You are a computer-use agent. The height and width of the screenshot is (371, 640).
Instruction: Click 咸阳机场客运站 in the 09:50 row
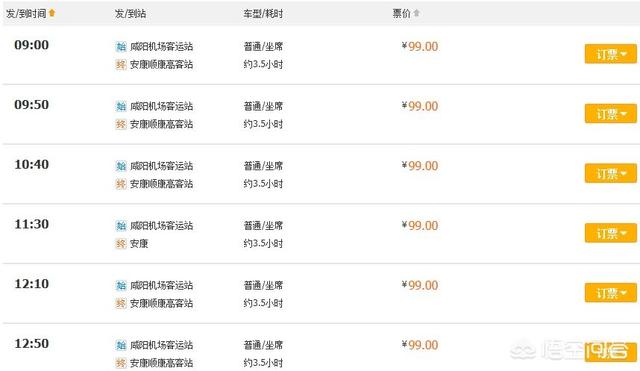161,107
